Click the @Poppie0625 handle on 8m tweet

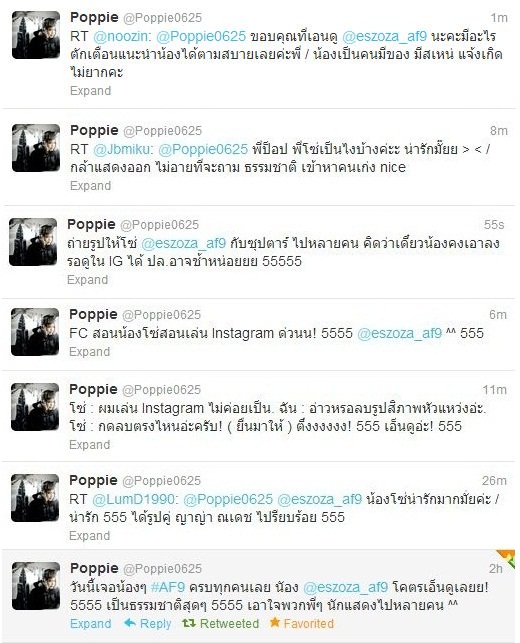click(162, 131)
